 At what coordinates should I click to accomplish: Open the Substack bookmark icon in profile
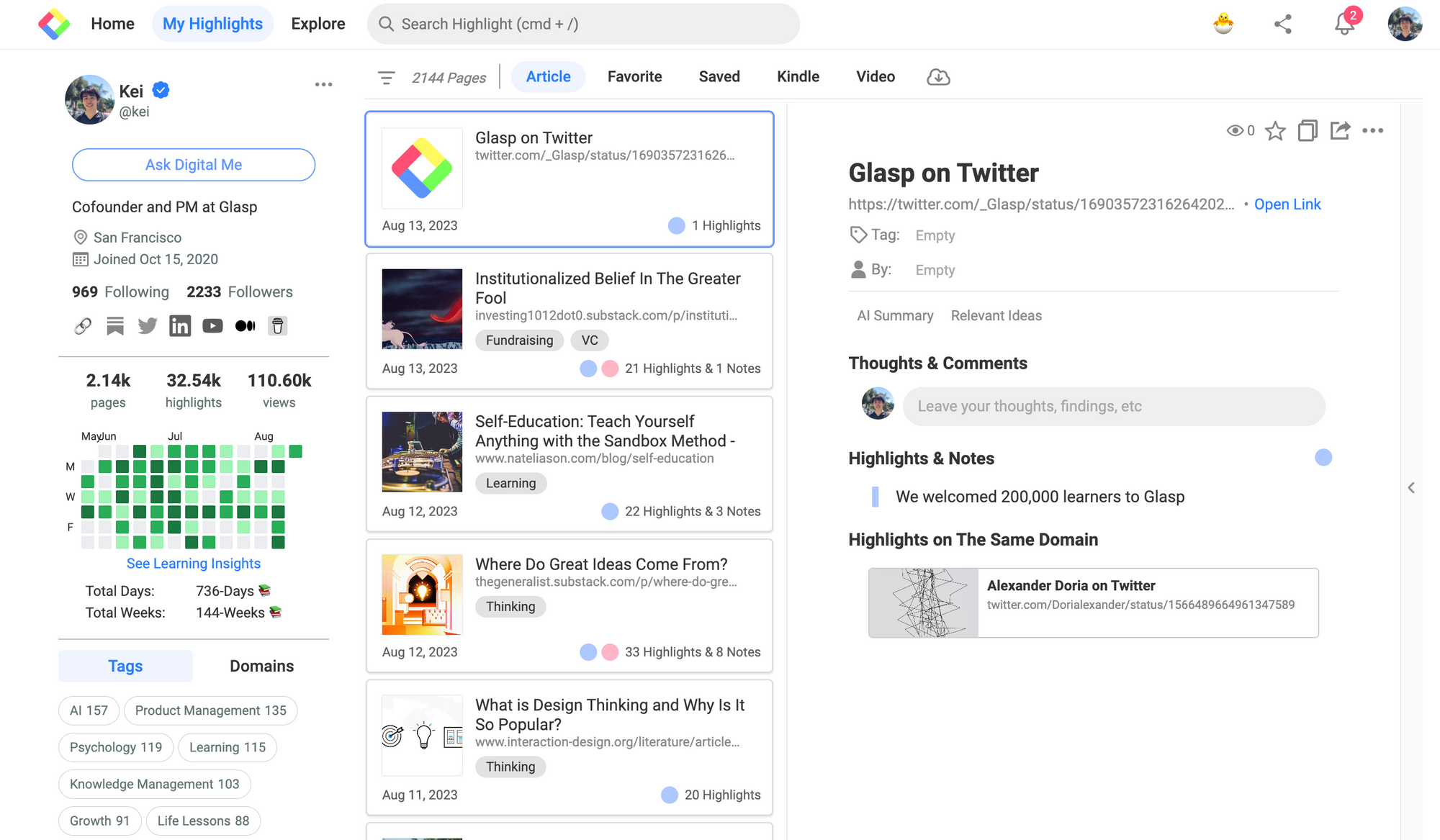coord(115,326)
